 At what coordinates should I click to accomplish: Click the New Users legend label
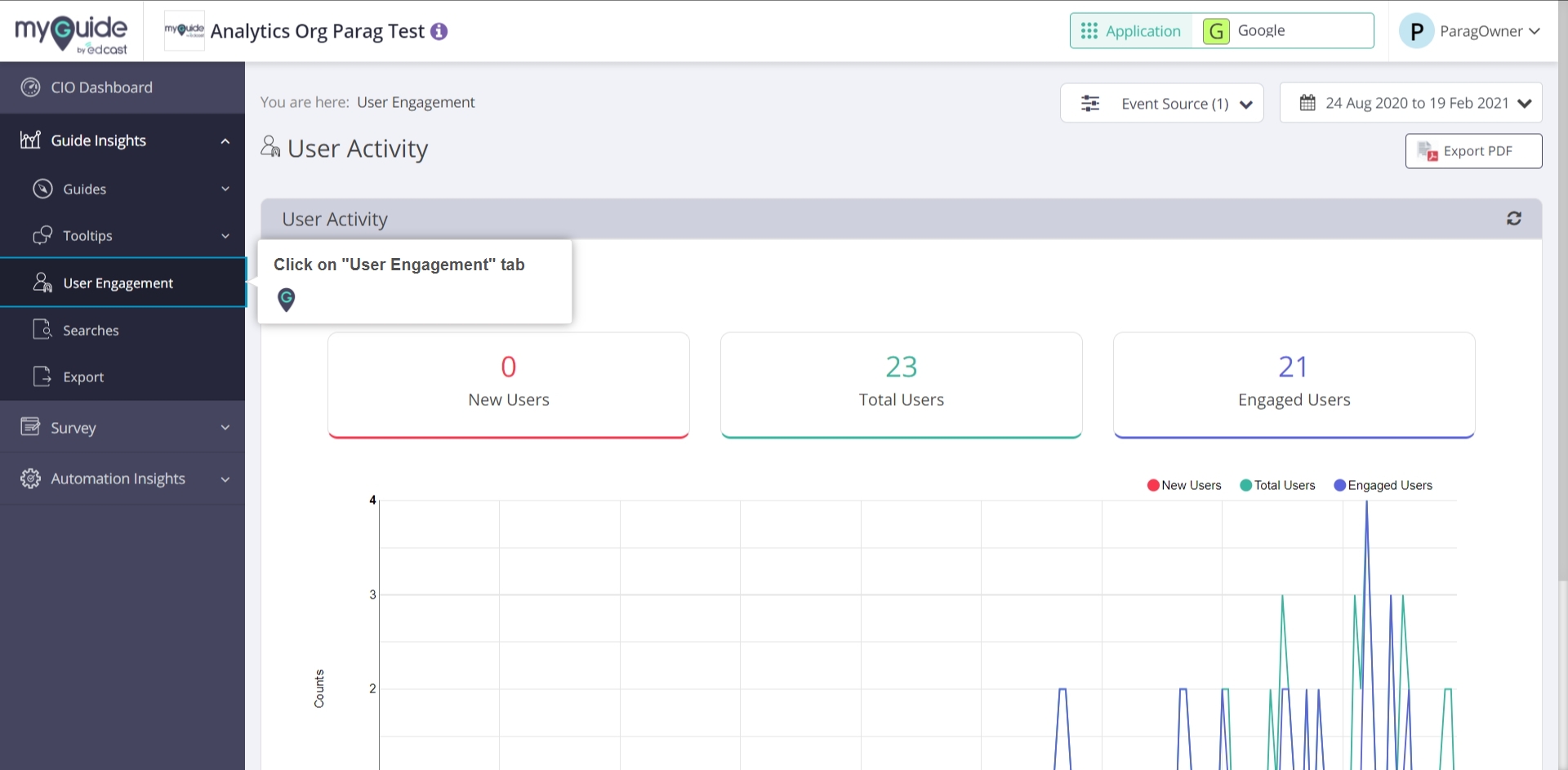click(1192, 485)
